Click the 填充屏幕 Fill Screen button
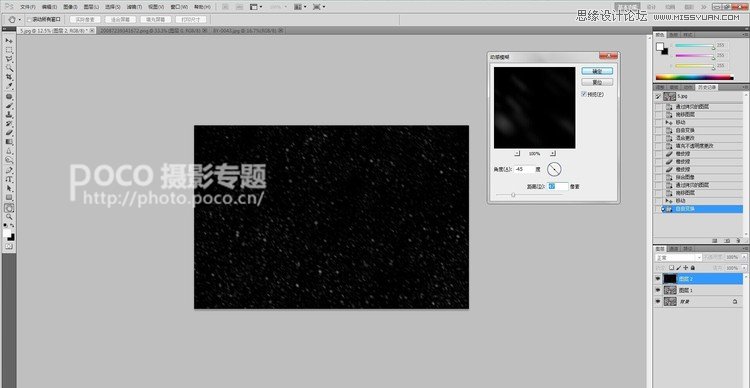The image size is (750, 388). (x=155, y=20)
